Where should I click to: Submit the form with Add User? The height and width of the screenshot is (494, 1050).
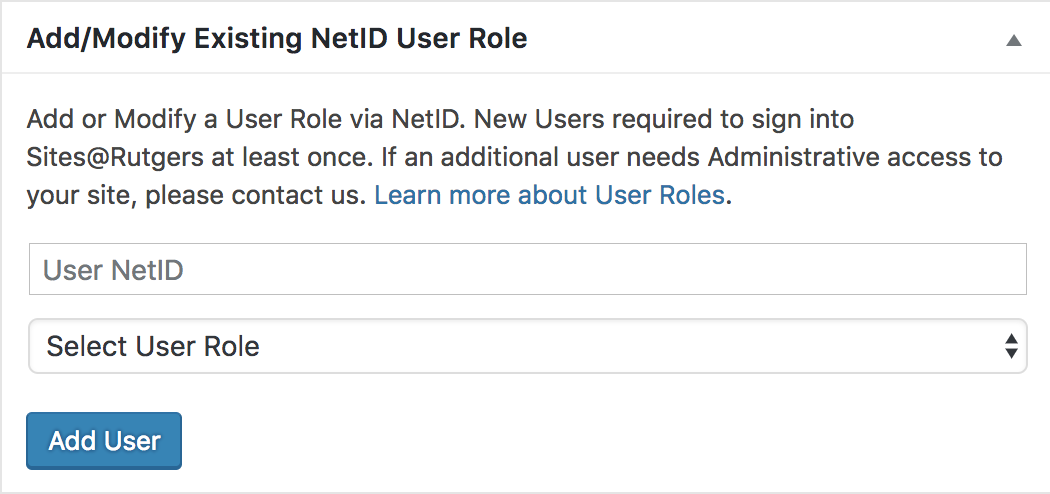[x=104, y=441]
